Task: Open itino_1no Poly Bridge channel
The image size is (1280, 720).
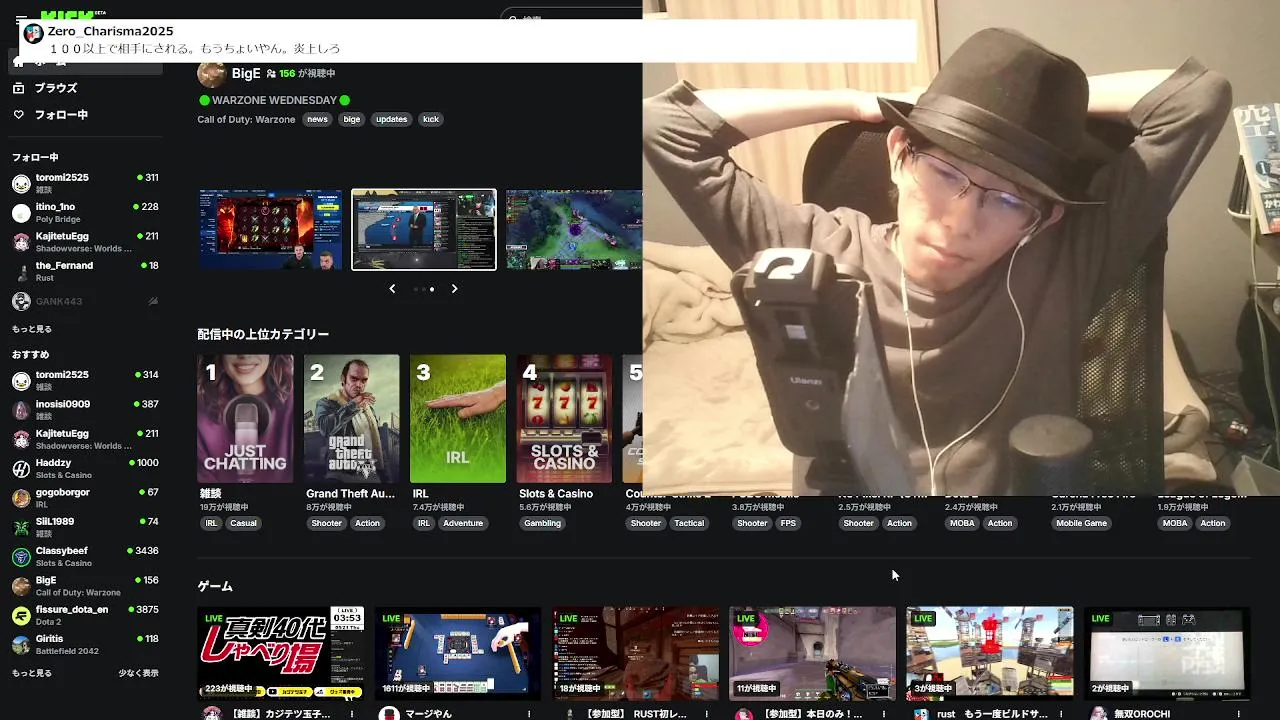Action: (x=84, y=212)
